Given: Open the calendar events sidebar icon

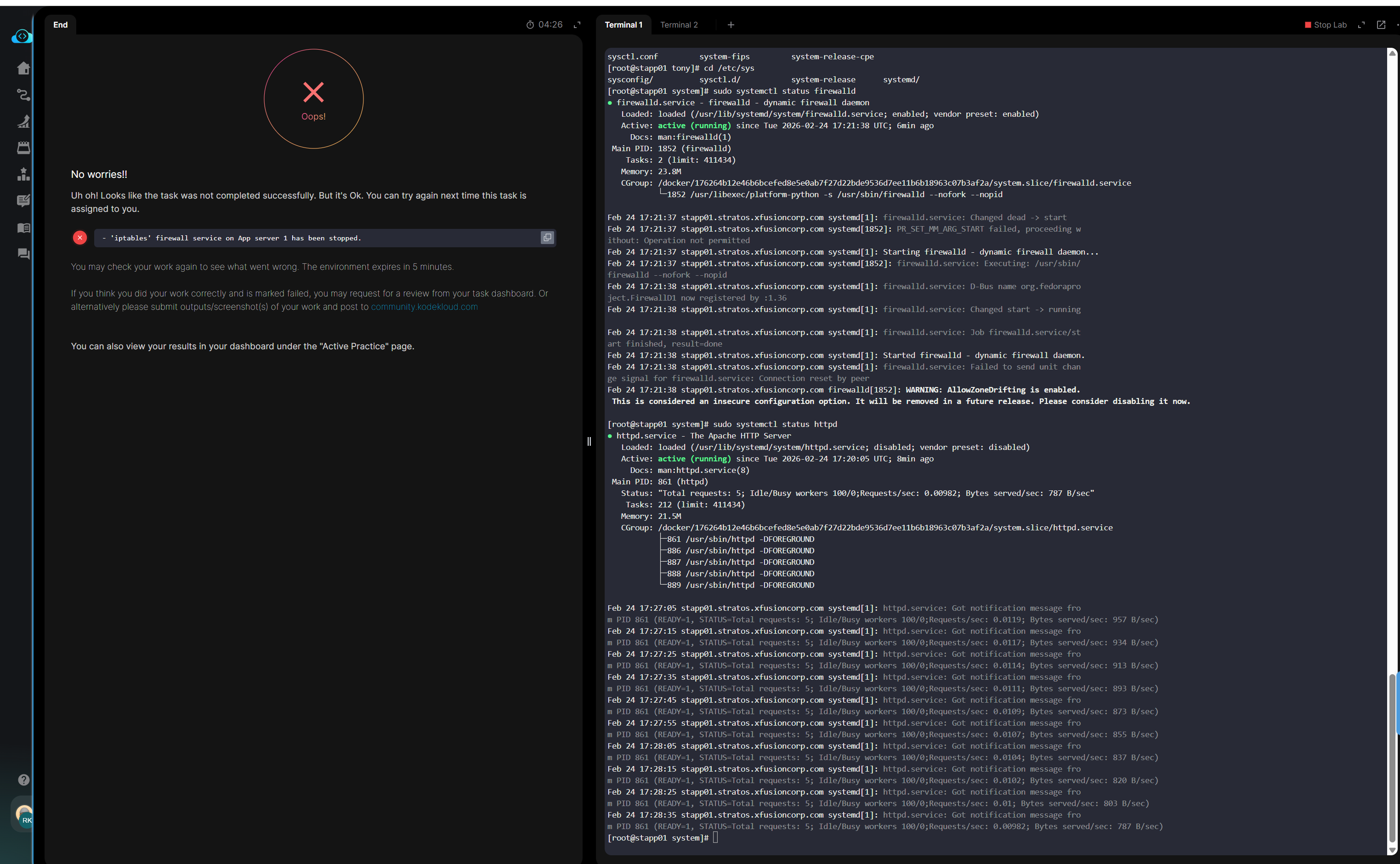Looking at the screenshot, I should pyautogui.click(x=23, y=148).
